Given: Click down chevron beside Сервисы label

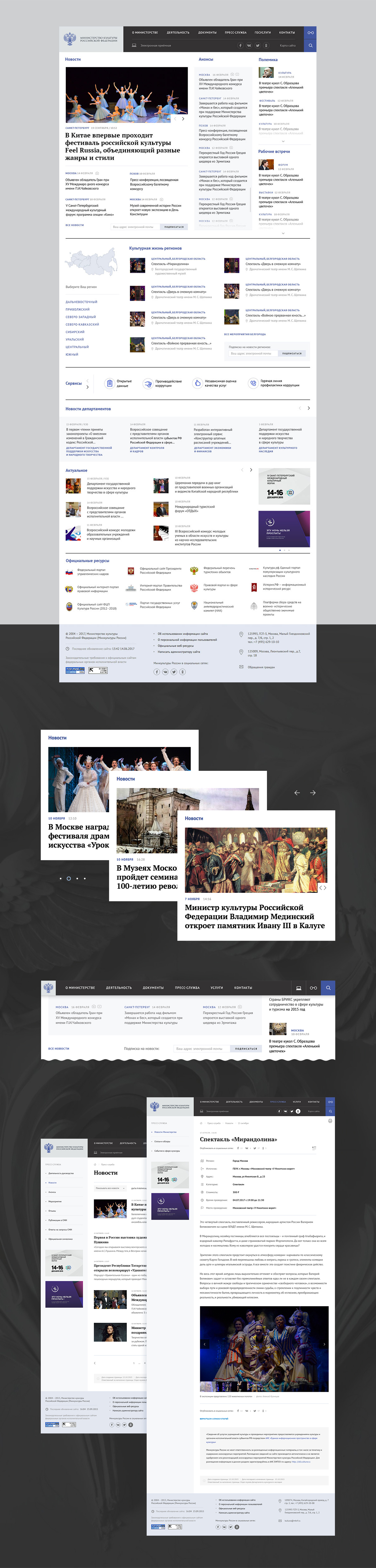Looking at the screenshot, I should (x=88, y=387).
